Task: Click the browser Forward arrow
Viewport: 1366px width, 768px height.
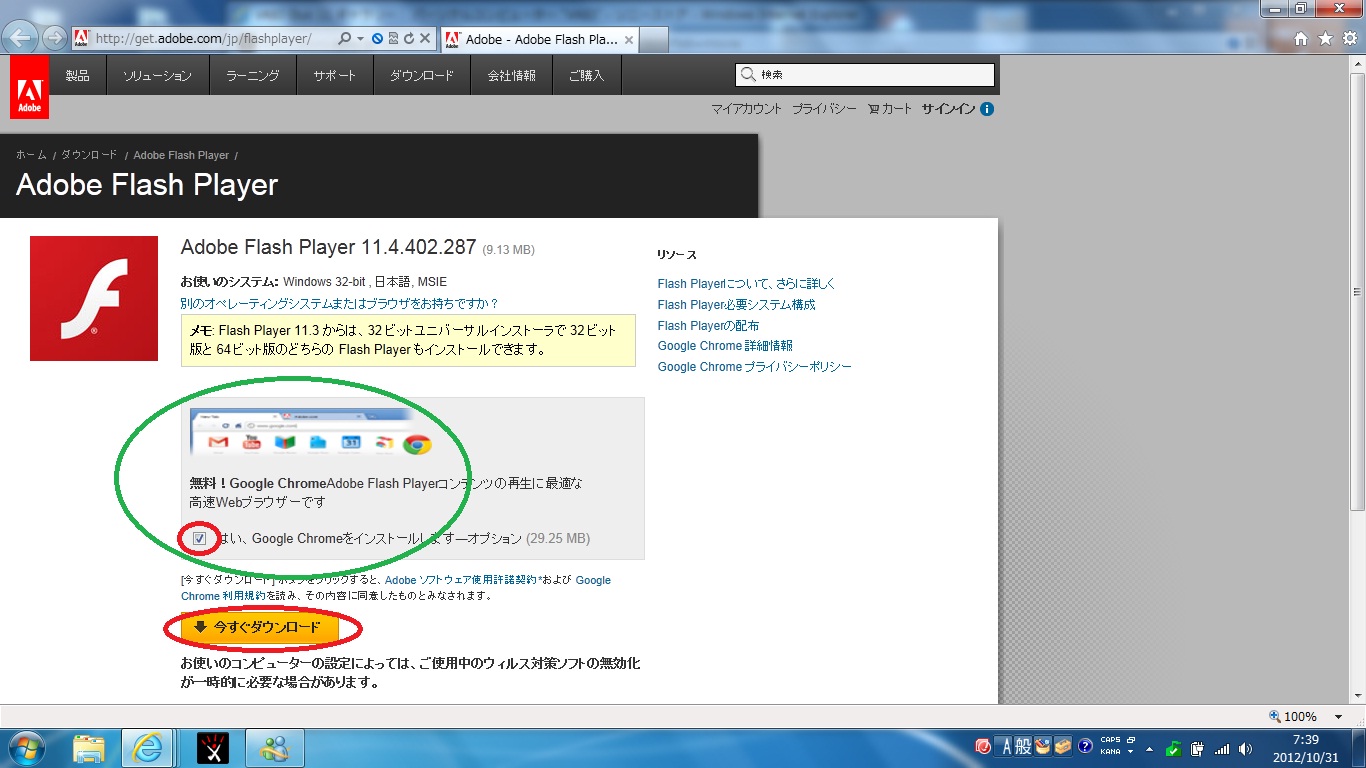Action: click(54, 38)
